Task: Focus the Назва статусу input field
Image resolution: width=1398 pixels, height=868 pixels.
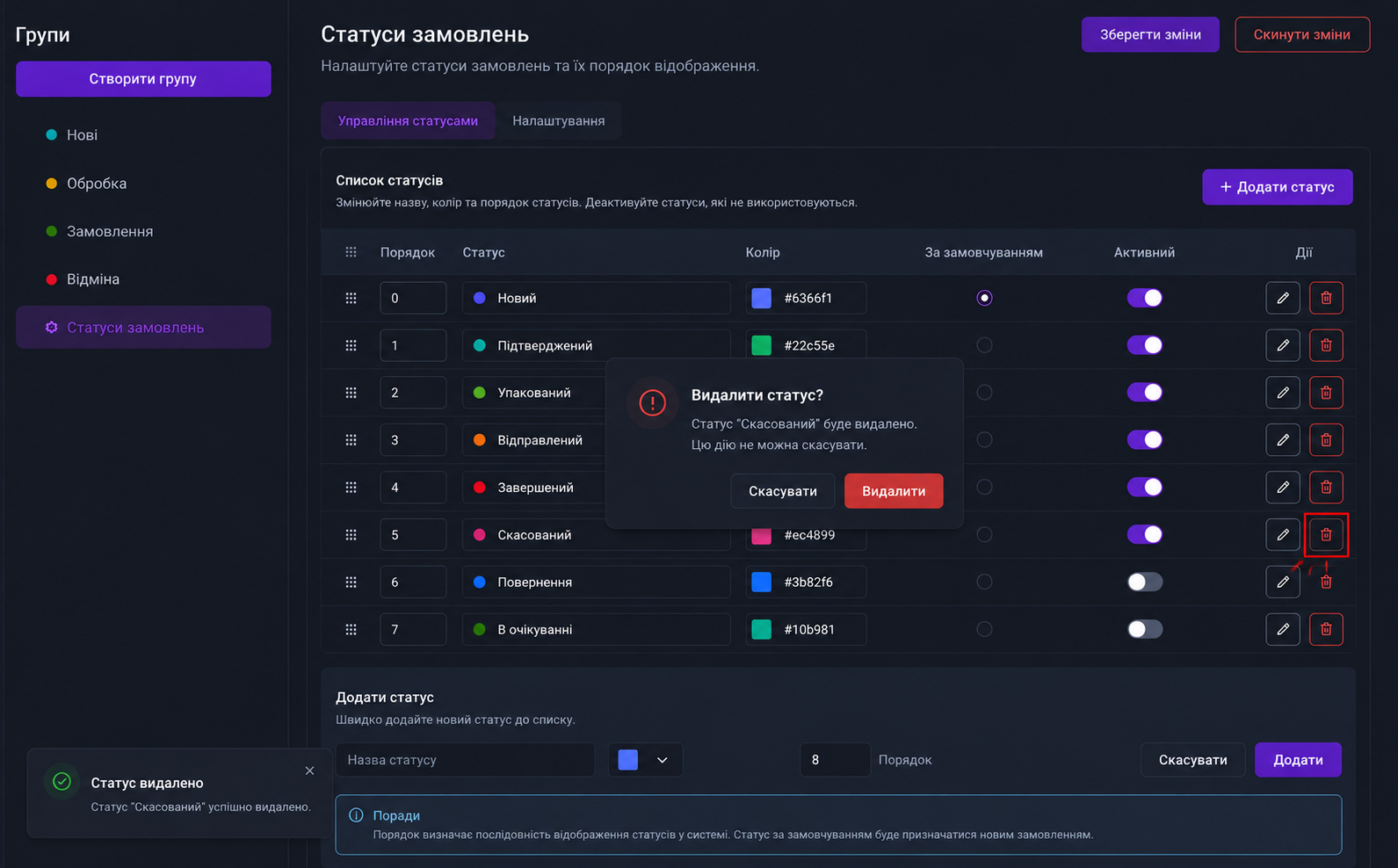Action: 466,760
